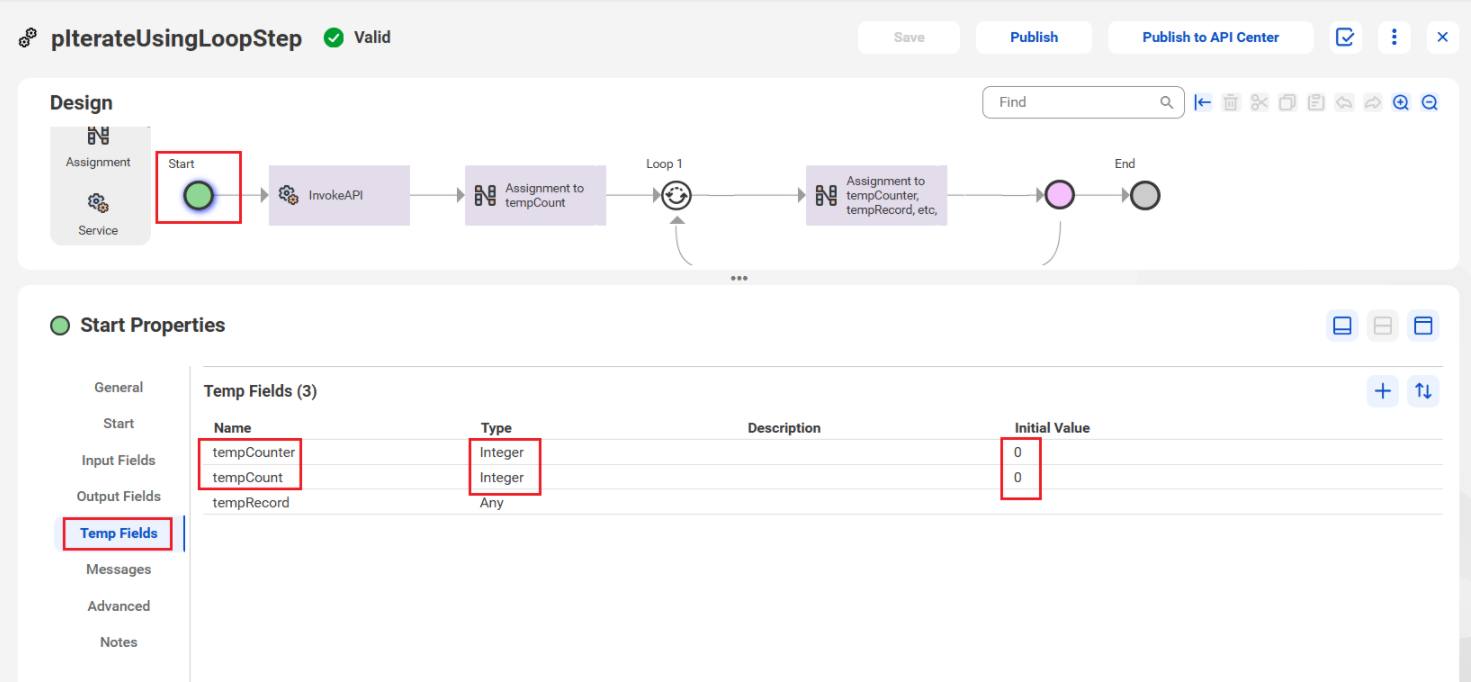This screenshot has height=682, width=1471.
Task: Open the Temp Fields tab
Action: click(x=119, y=533)
